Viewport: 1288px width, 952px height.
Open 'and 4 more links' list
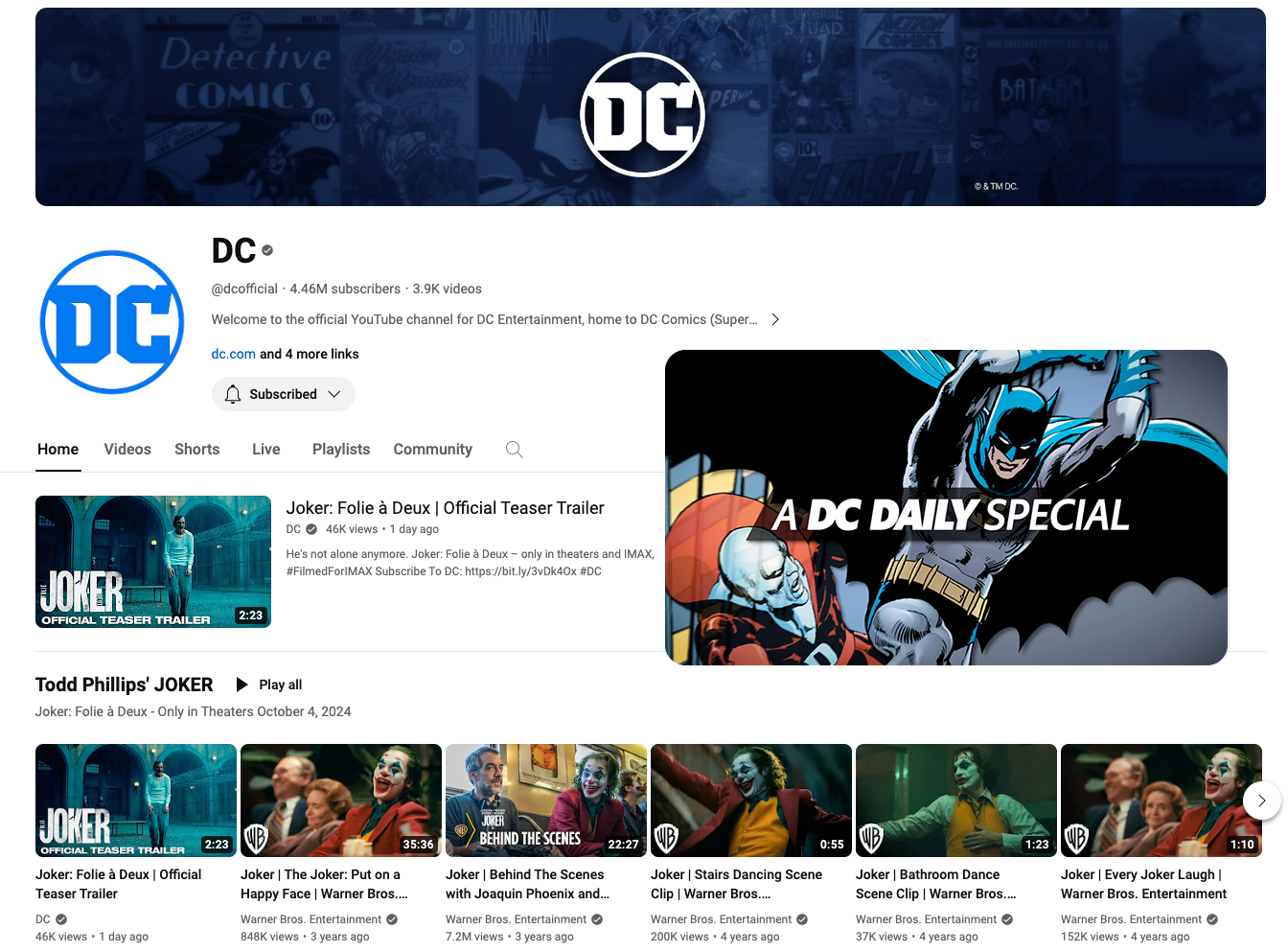click(x=310, y=354)
